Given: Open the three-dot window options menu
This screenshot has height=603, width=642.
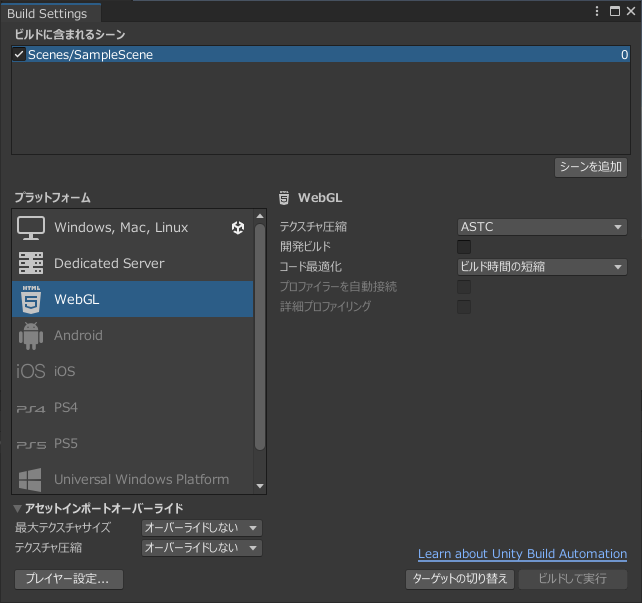Looking at the screenshot, I should [597, 11].
